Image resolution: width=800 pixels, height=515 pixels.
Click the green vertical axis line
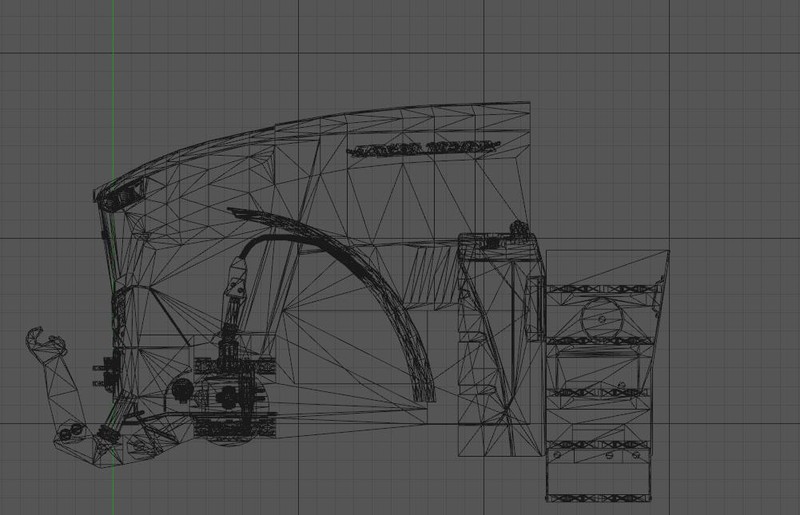pyautogui.click(x=114, y=60)
